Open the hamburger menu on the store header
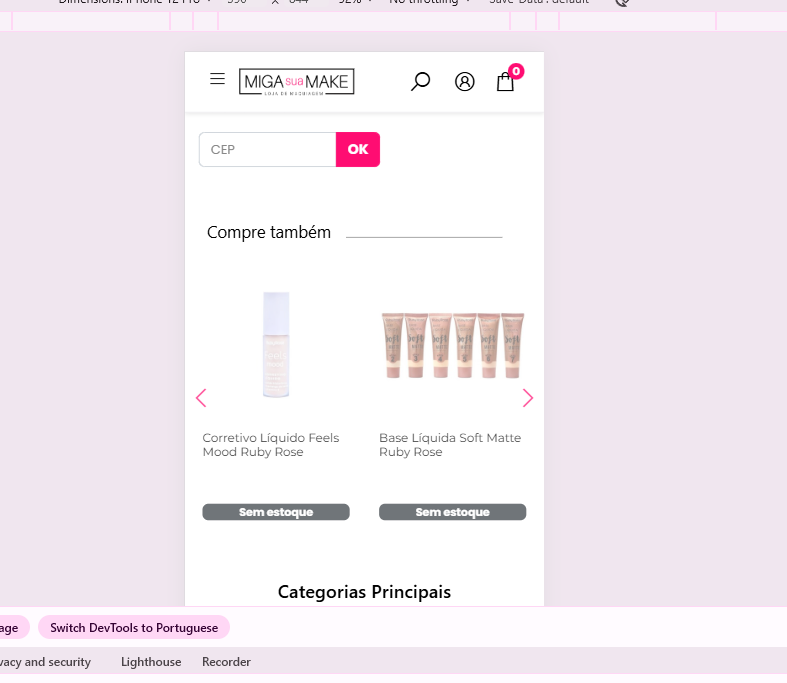Image resolution: width=787 pixels, height=683 pixels. coord(217,80)
